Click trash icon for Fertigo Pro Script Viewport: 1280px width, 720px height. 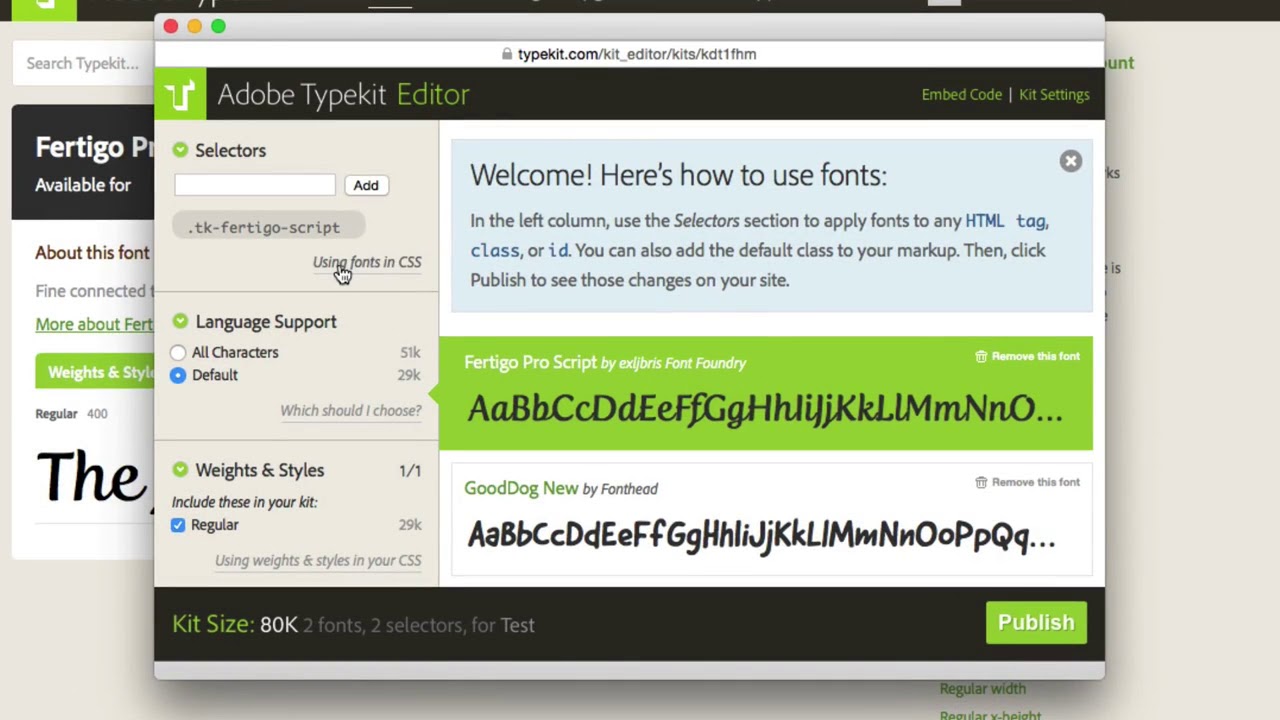(x=981, y=356)
